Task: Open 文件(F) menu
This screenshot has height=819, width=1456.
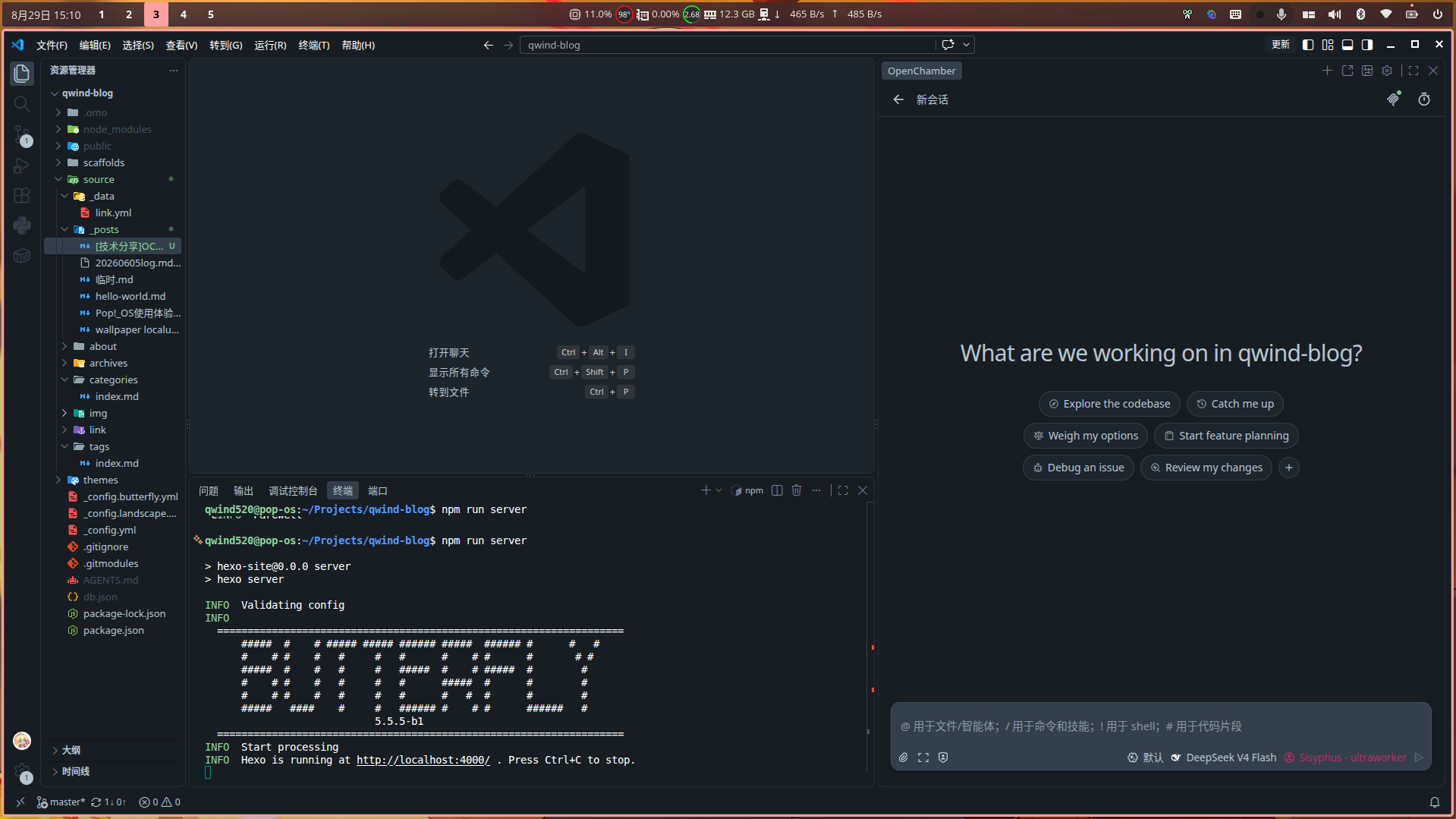Action: pos(52,45)
